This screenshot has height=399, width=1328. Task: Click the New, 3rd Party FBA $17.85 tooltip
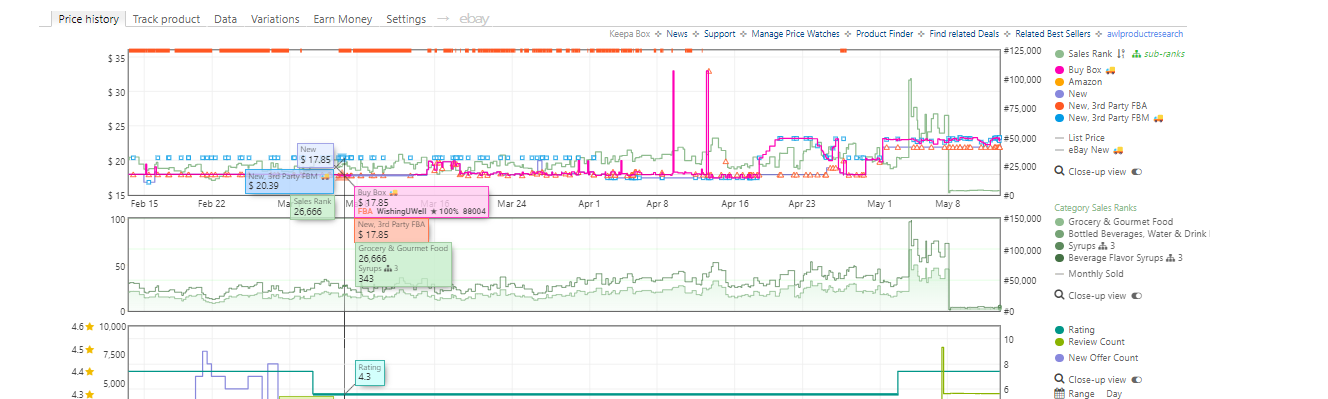pyautogui.click(x=391, y=230)
